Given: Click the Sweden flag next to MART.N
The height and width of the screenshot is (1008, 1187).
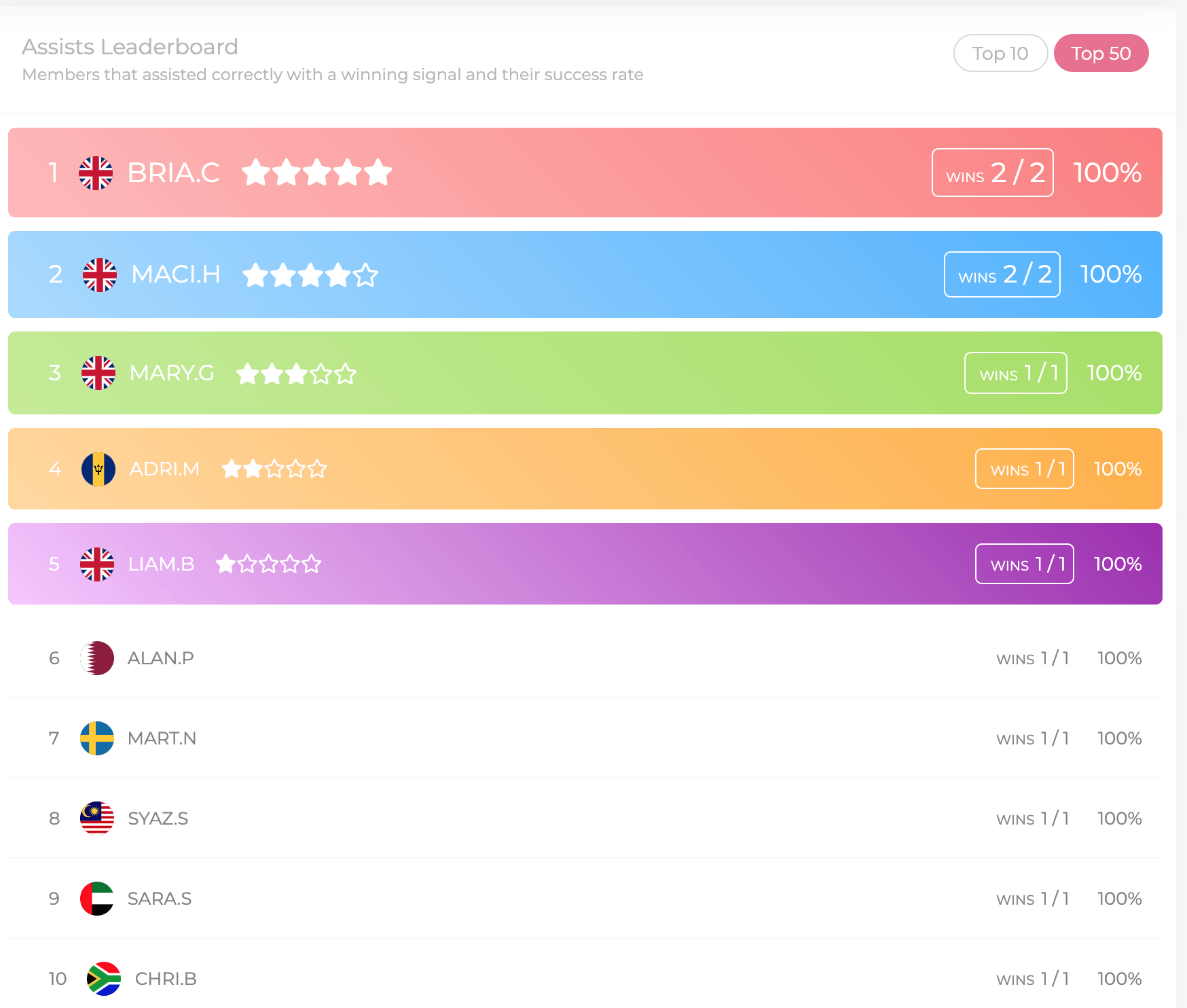Looking at the screenshot, I should click(x=97, y=738).
